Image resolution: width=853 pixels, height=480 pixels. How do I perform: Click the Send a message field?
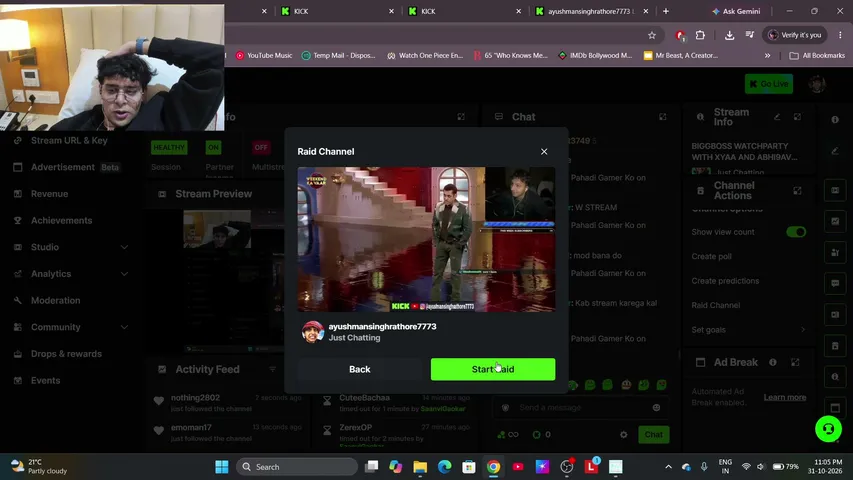coord(582,408)
